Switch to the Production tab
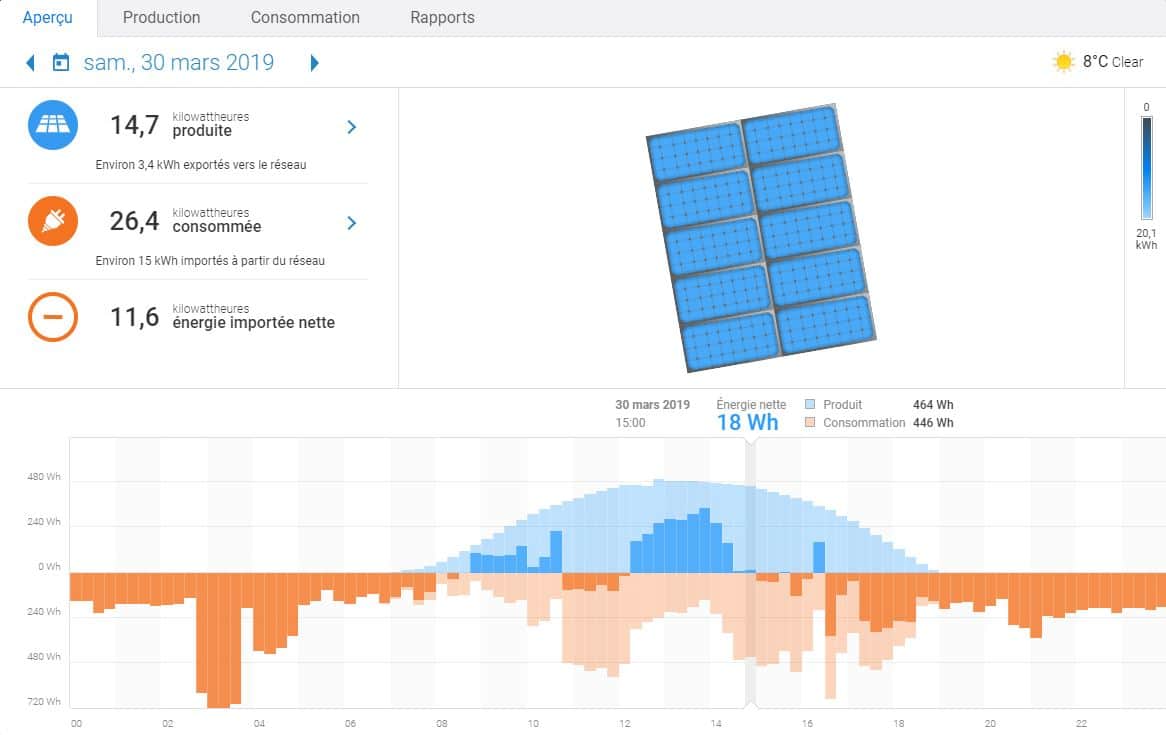1166x735 pixels. [x=161, y=18]
